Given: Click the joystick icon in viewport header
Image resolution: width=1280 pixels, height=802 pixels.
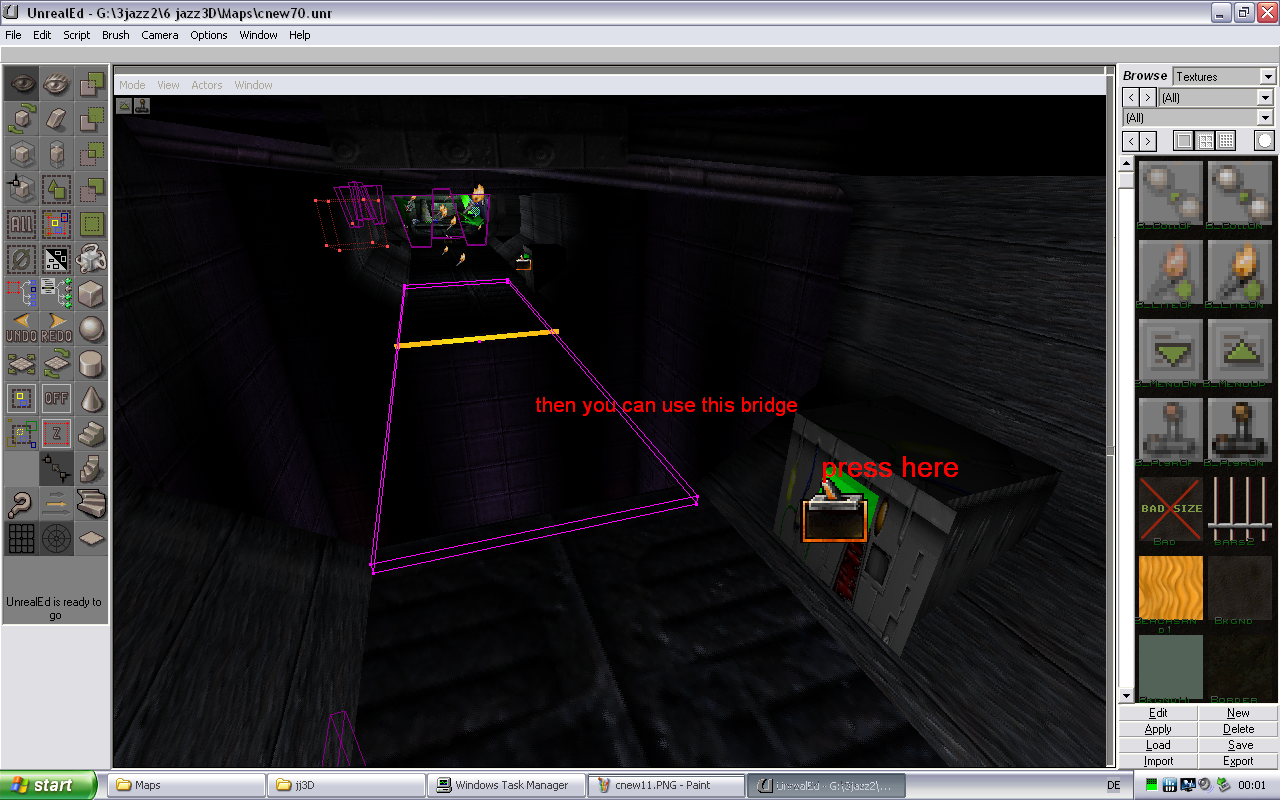Looking at the screenshot, I should pyautogui.click(x=142, y=104).
